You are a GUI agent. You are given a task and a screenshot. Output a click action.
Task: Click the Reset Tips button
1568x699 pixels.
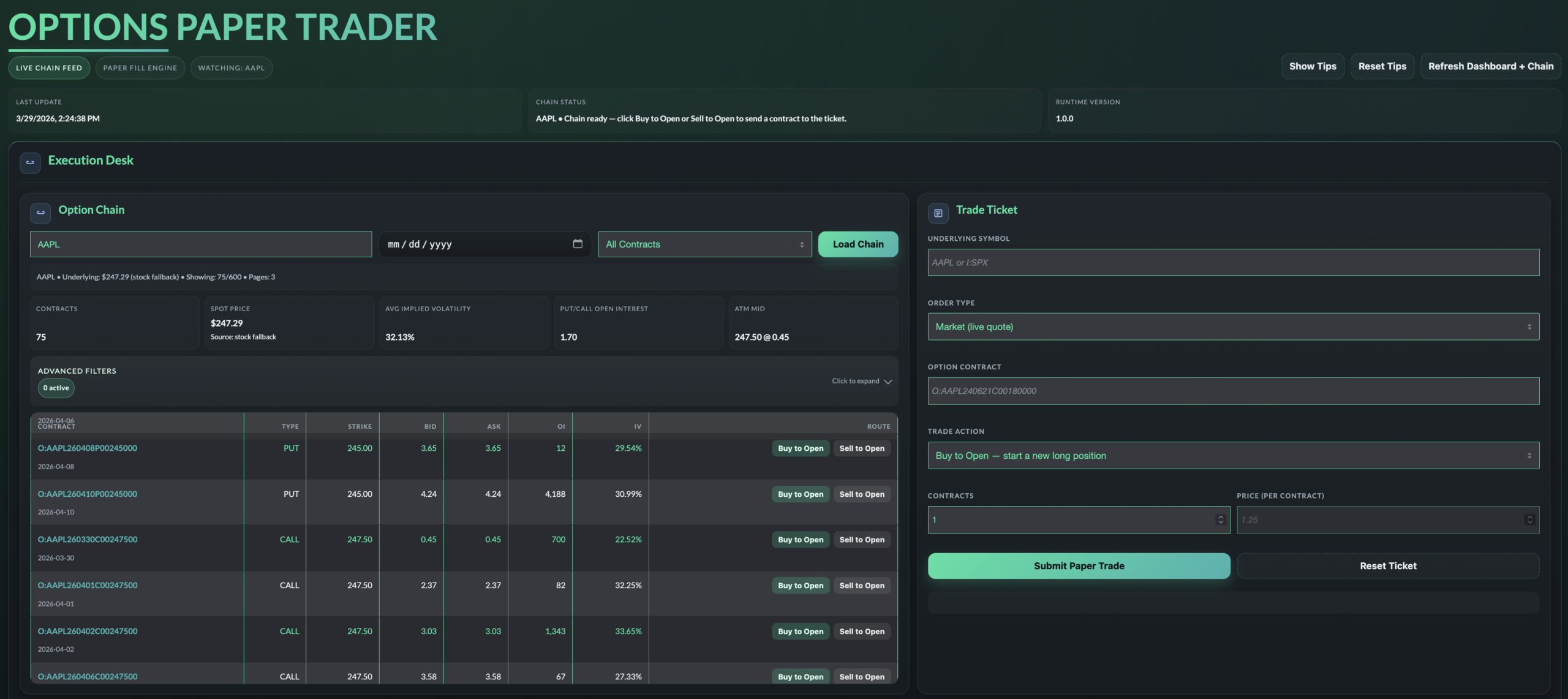click(1382, 66)
